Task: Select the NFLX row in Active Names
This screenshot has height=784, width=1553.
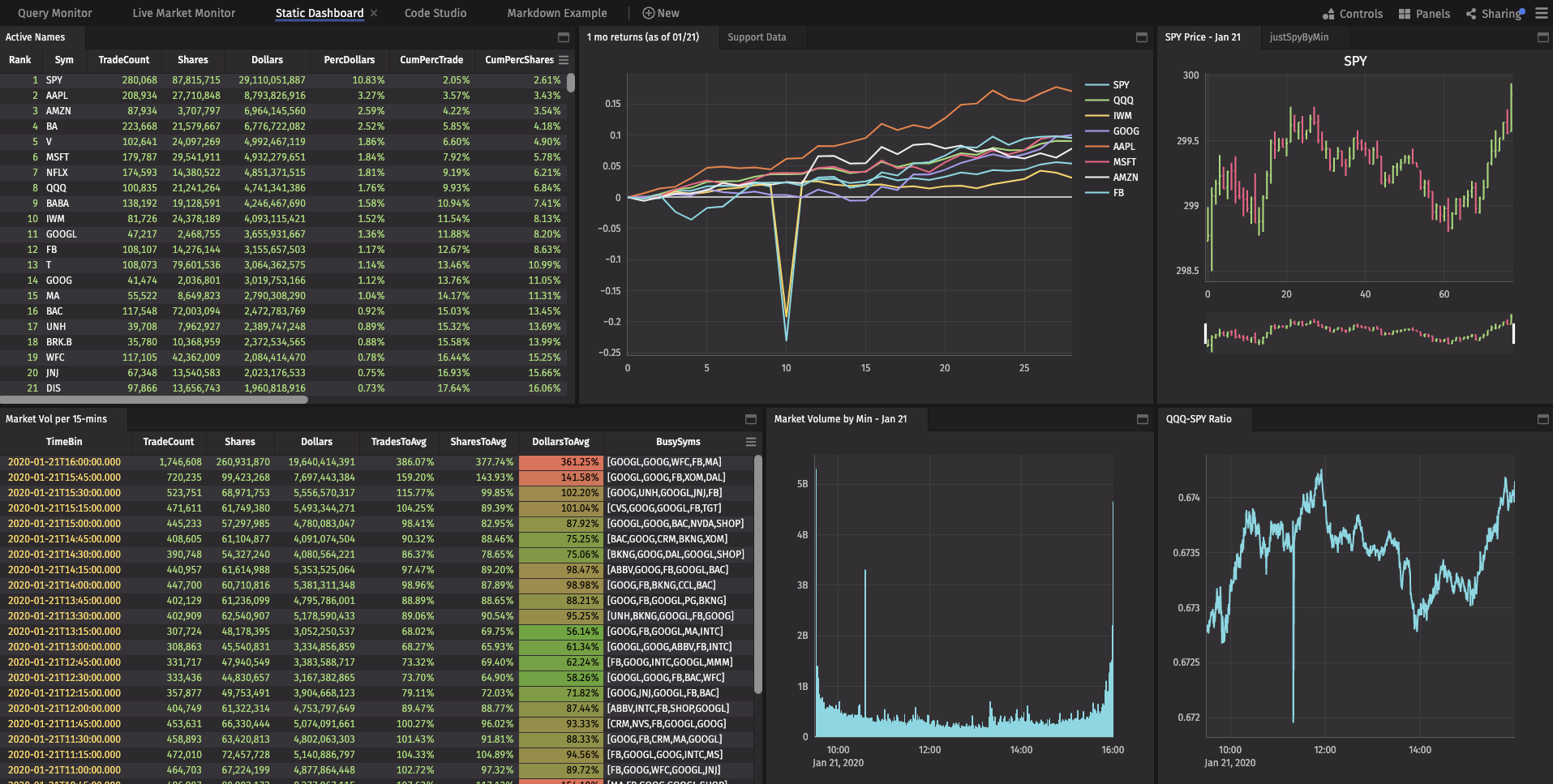Action: coord(284,173)
